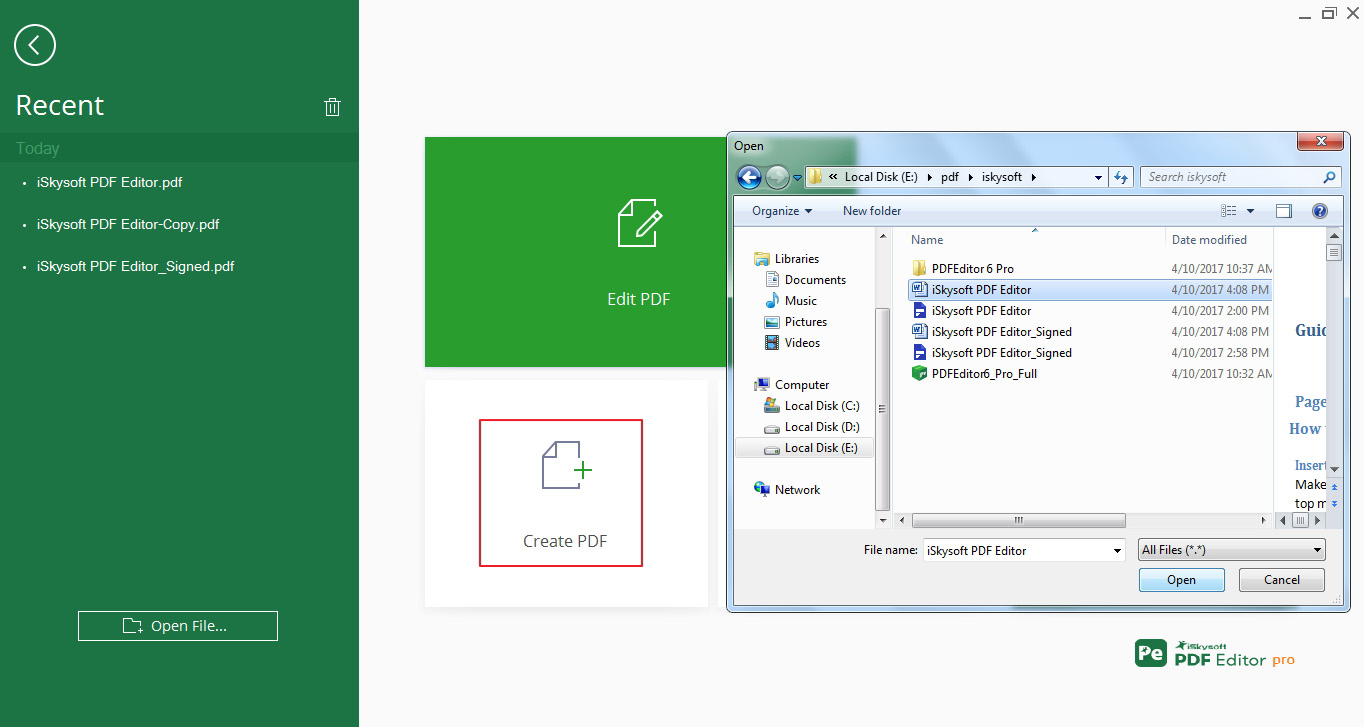Click the Cancel button in dialog

[1282, 580]
